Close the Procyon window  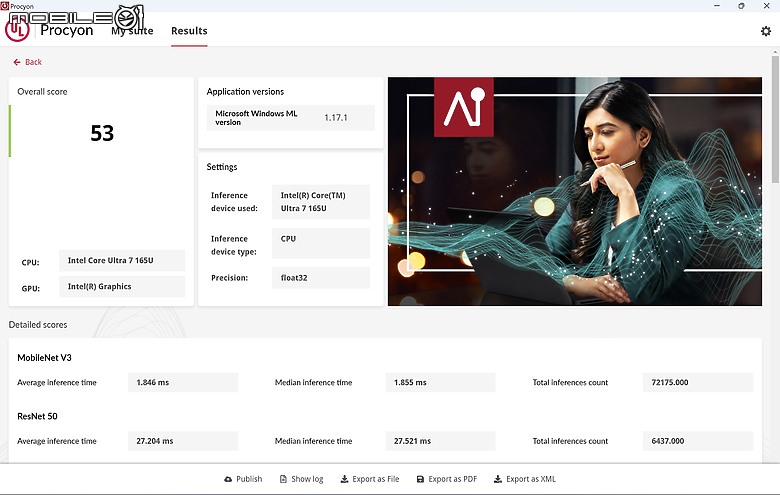click(767, 6)
